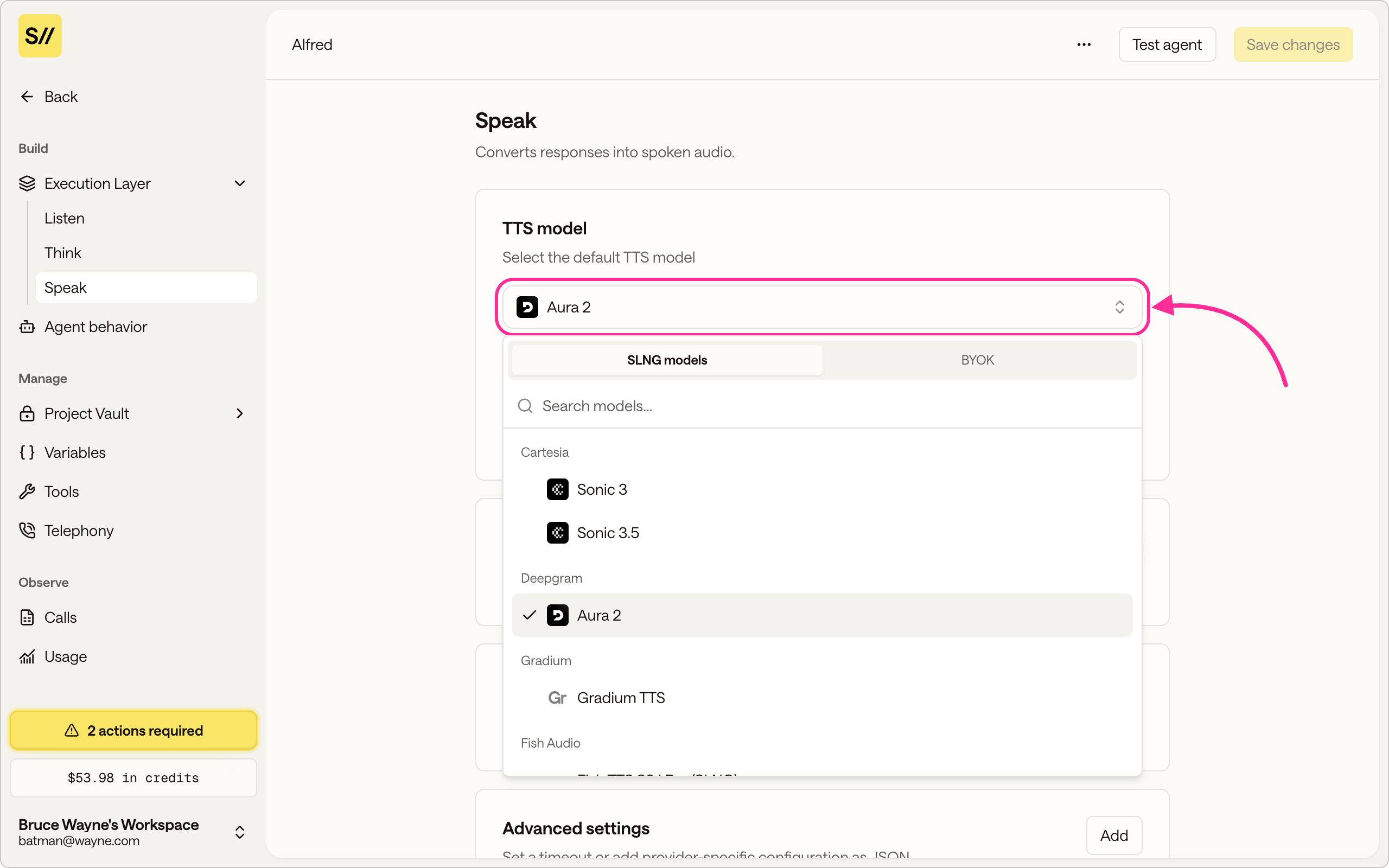Open the three-dot more options menu
Viewport: 1389px width, 868px height.
pos(1084,45)
